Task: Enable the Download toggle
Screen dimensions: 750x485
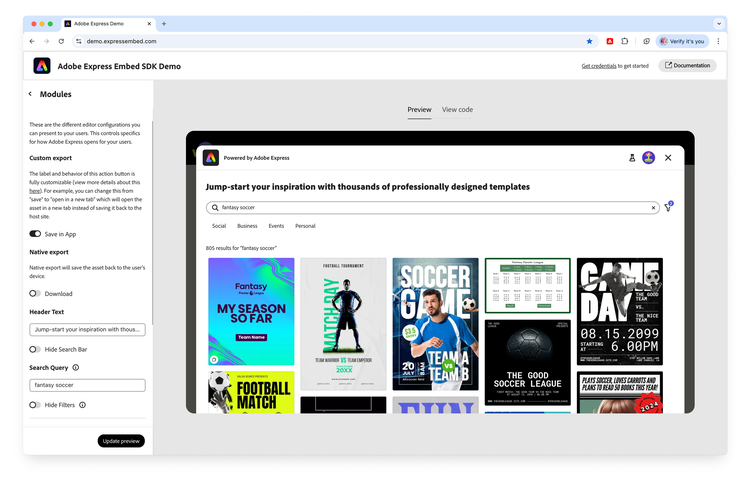Action: tap(35, 294)
